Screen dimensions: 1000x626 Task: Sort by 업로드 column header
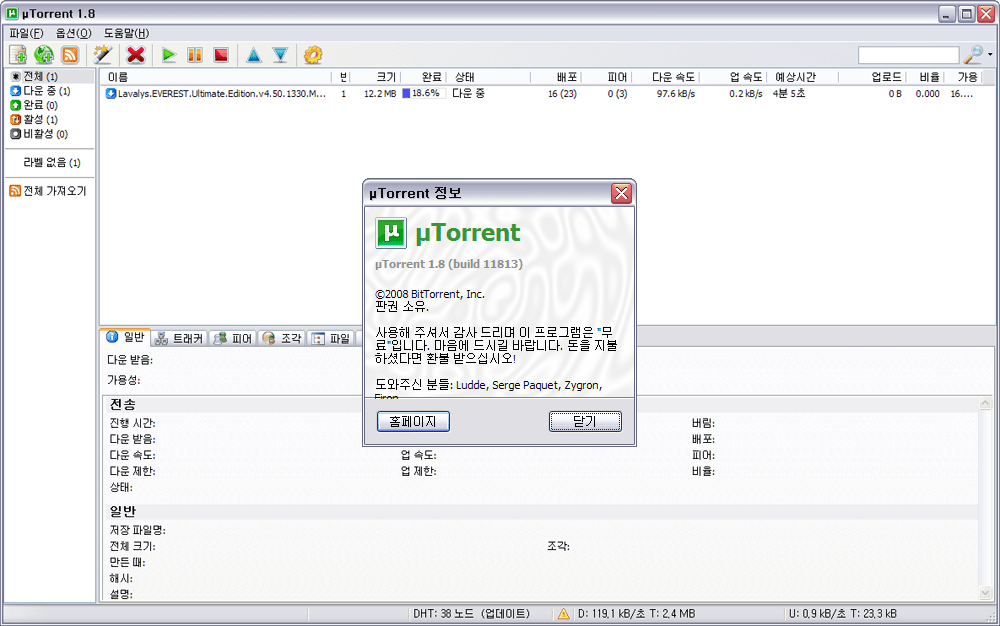[872, 77]
